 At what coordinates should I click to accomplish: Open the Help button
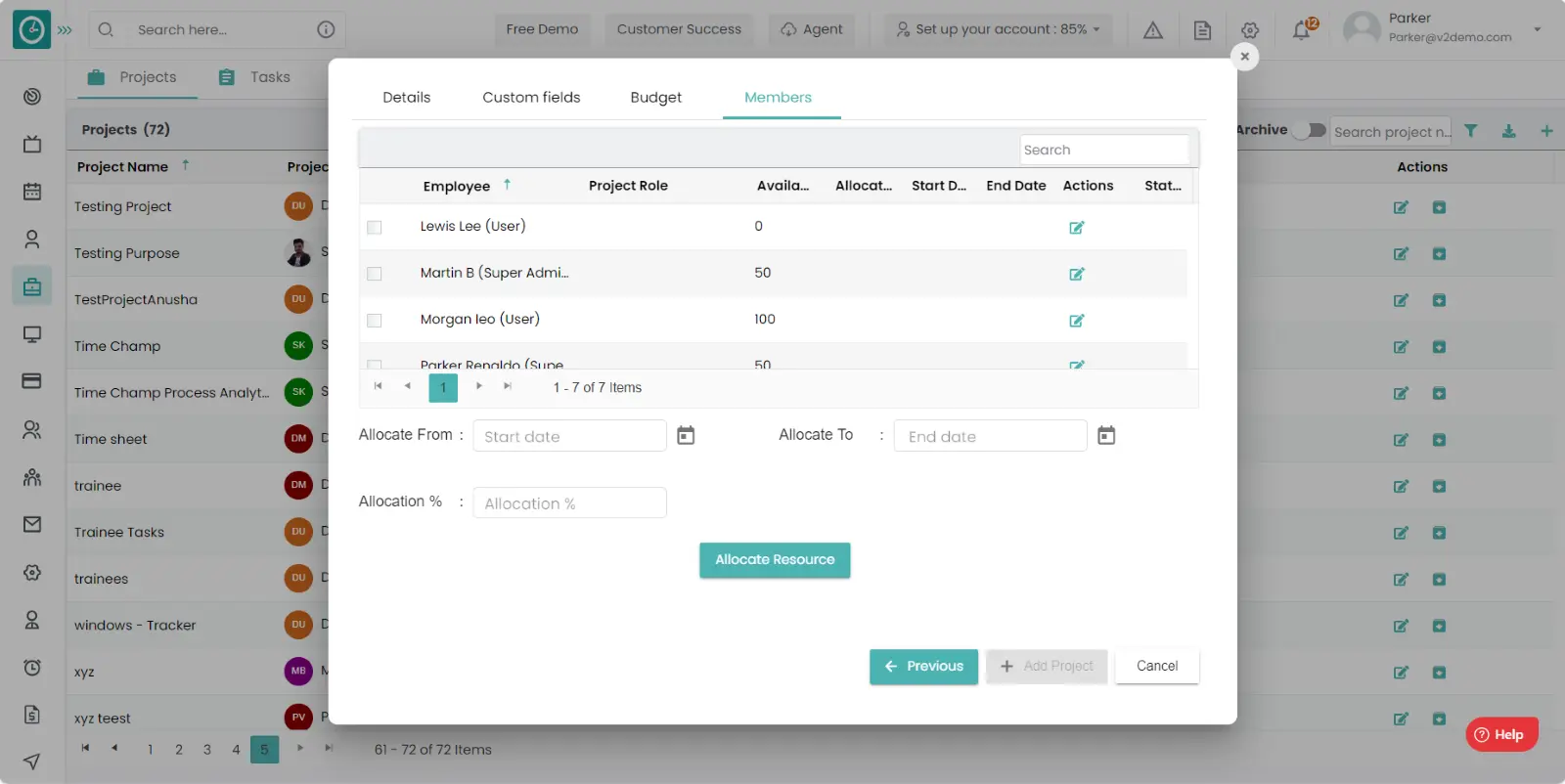(1501, 734)
